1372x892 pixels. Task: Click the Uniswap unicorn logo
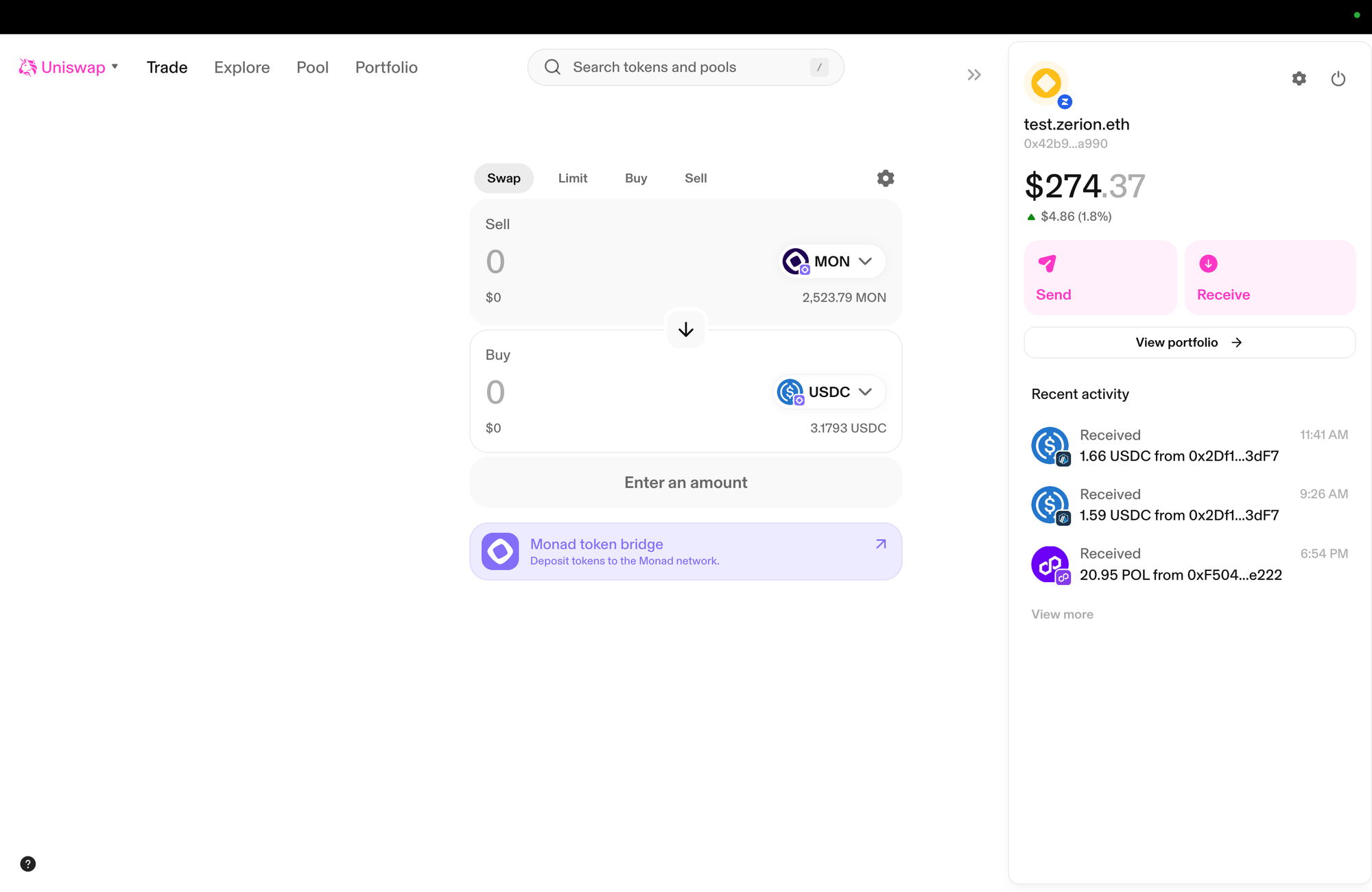pos(27,67)
